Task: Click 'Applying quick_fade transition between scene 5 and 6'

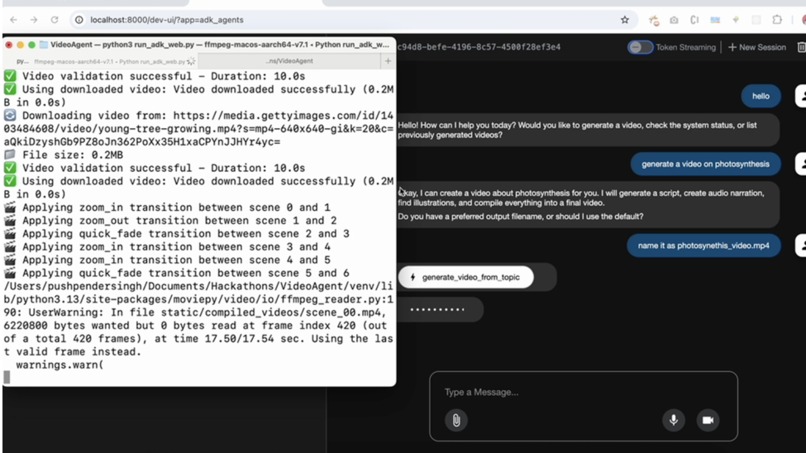Action: pyautogui.click(x=176, y=273)
